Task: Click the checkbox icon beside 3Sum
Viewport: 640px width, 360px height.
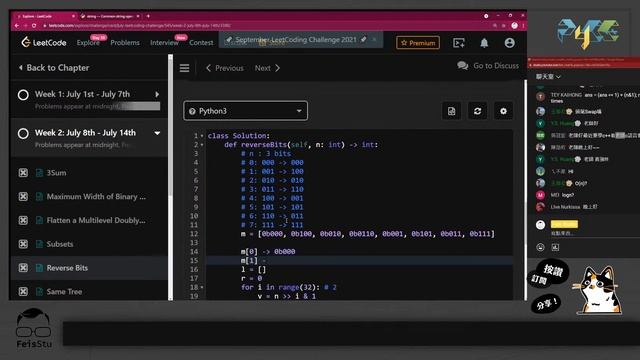Action: click(x=23, y=173)
